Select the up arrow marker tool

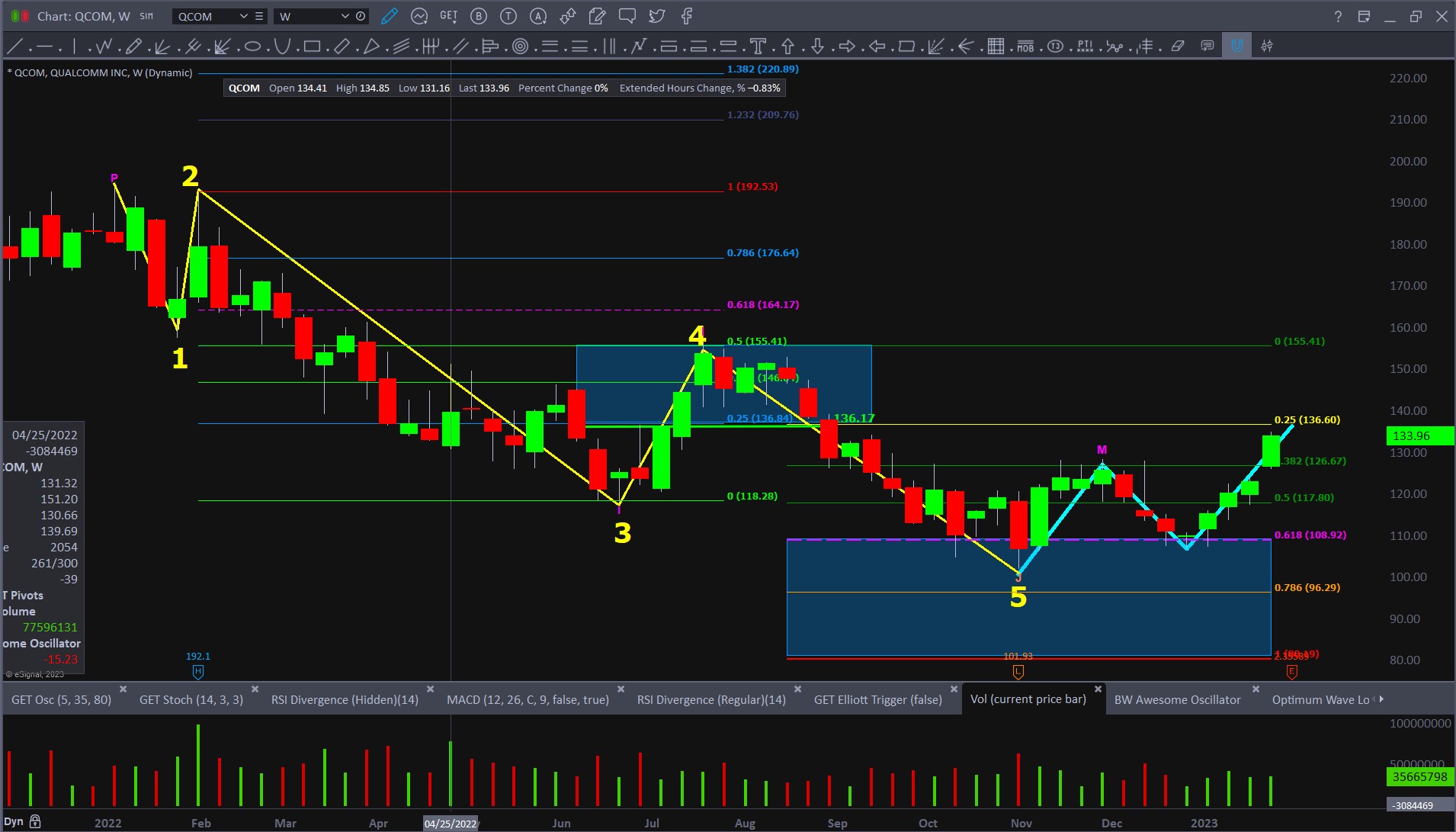[x=787, y=47]
